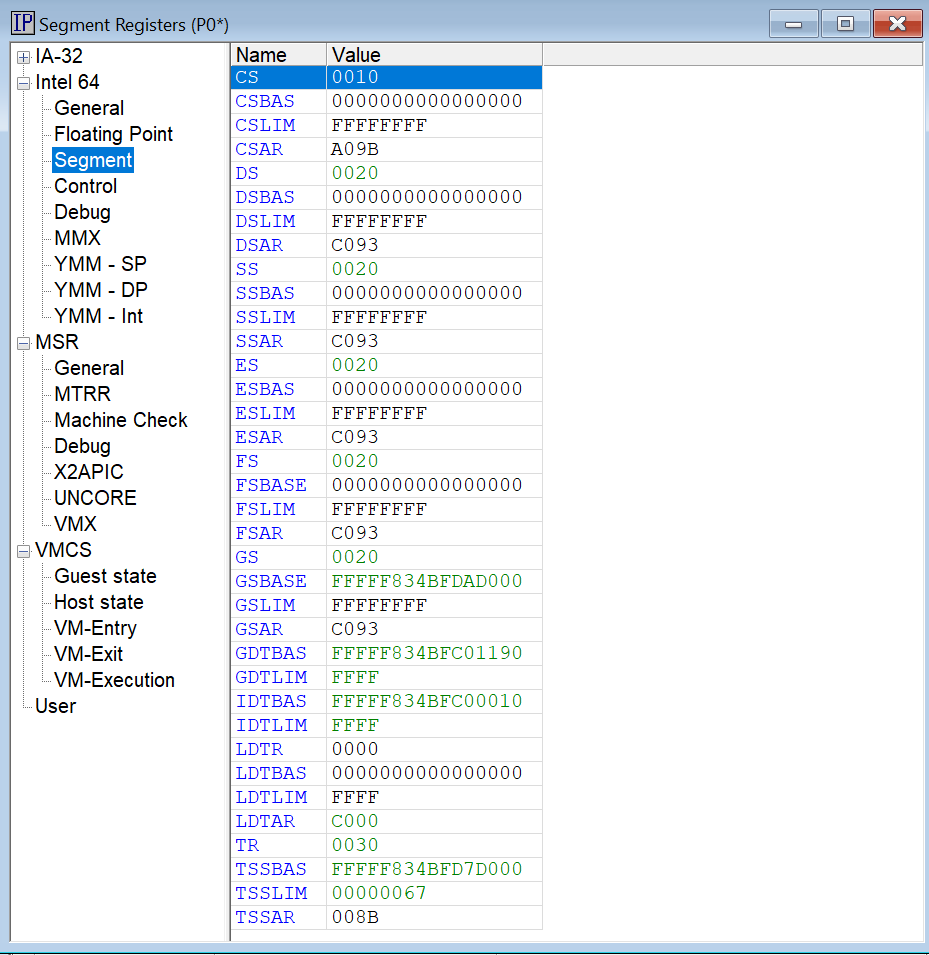Select the SS register name
Image resolution: width=929 pixels, height=955 pixels.
pyautogui.click(x=247, y=269)
